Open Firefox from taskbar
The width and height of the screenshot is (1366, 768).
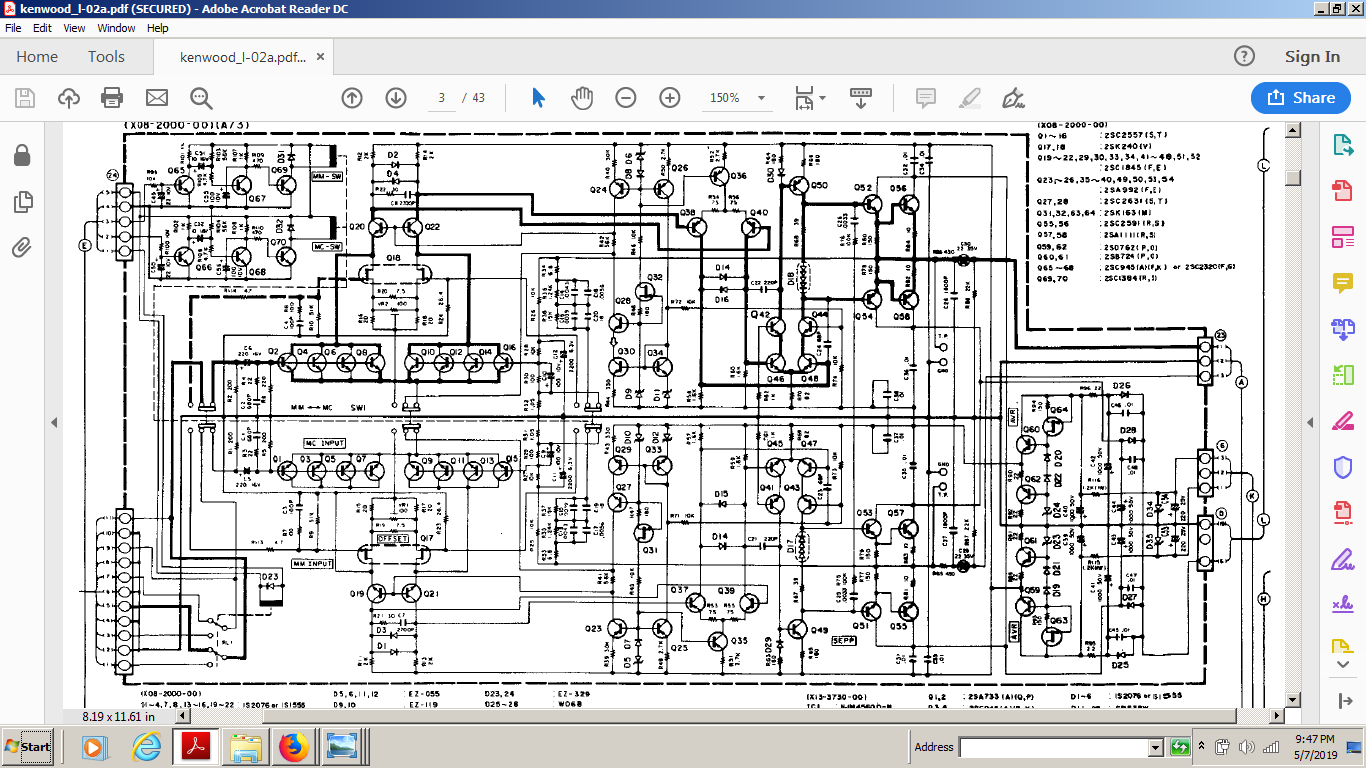[294, 747]
